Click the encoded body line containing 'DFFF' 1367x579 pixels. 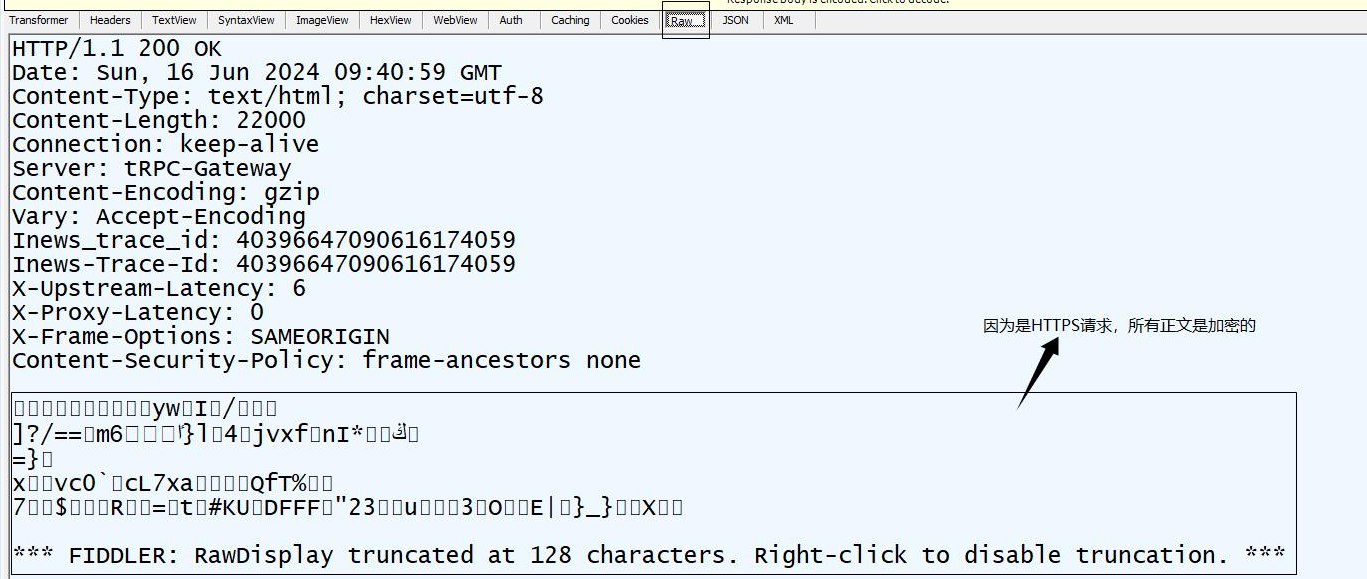(x=348, y=507)
